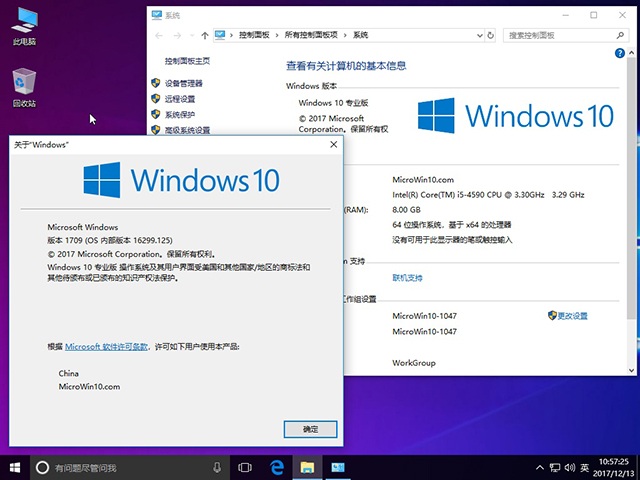Click the 确定 button in About Windows
This screenshot has width=640, height=480.
(310, 429)
